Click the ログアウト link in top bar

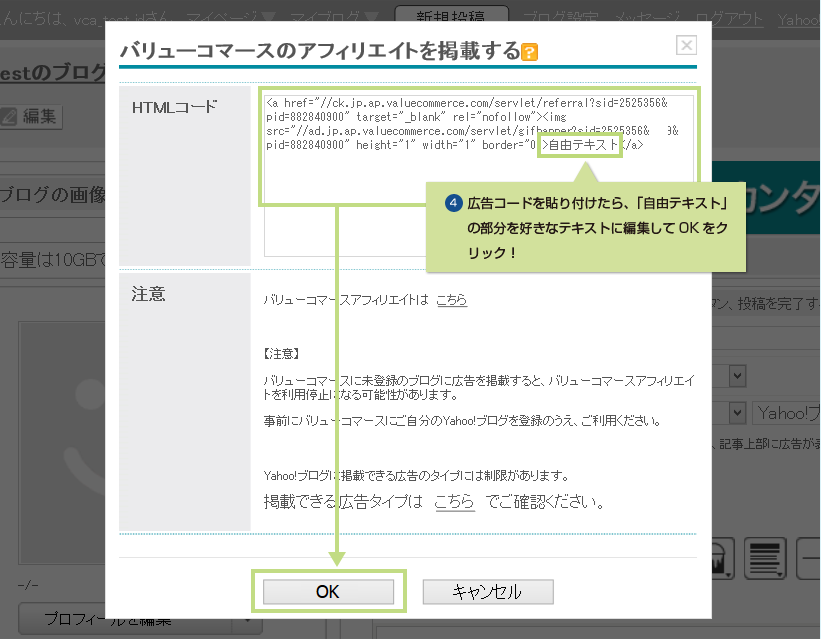pos(729,19)
